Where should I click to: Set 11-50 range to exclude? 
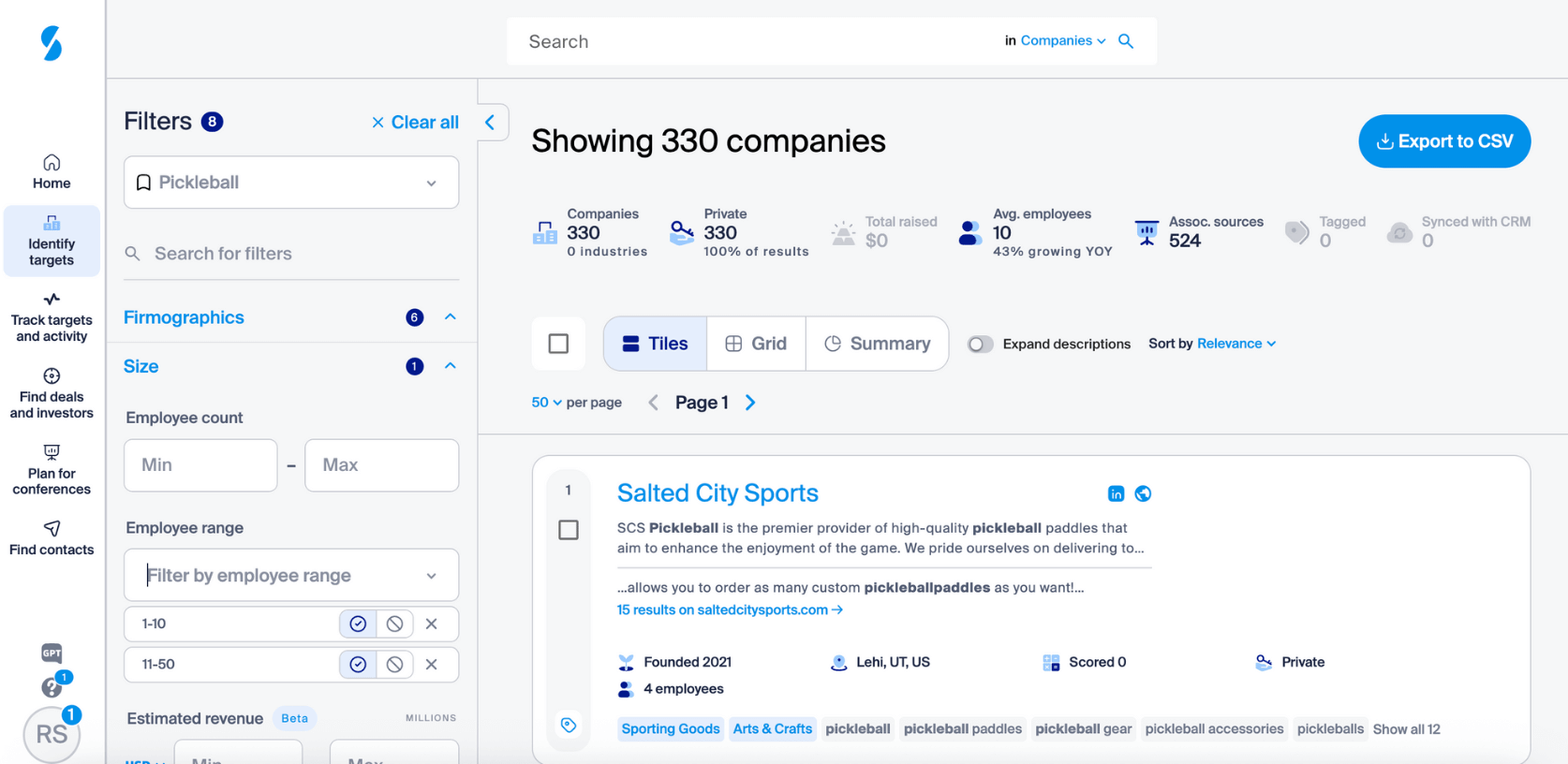pyautogui.click(x=394, y=664)
